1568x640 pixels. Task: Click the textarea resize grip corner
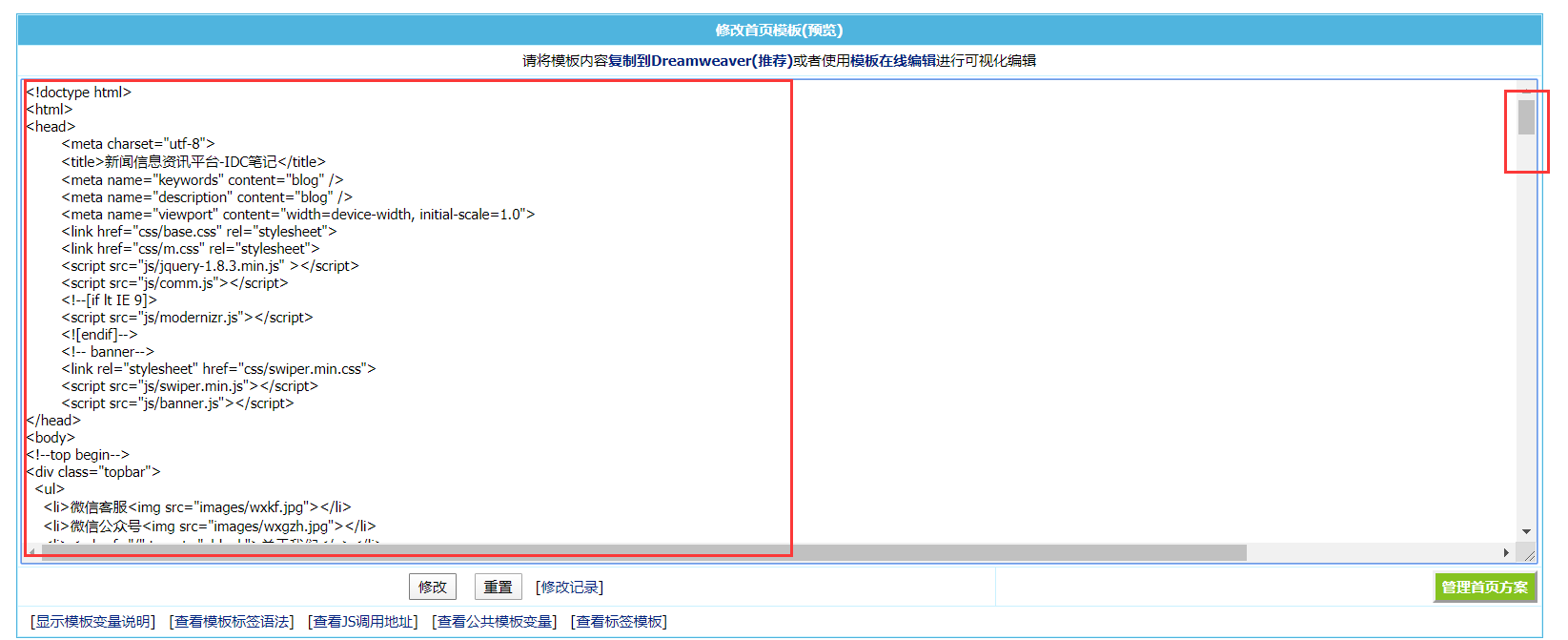tap(1529, 554)
